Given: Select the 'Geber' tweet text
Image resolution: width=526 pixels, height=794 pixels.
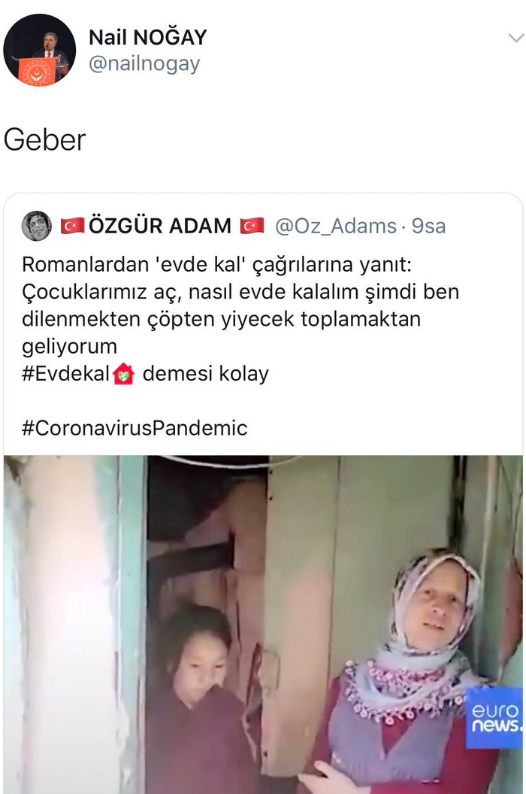Looking at the screenshot, I should 45,140.
